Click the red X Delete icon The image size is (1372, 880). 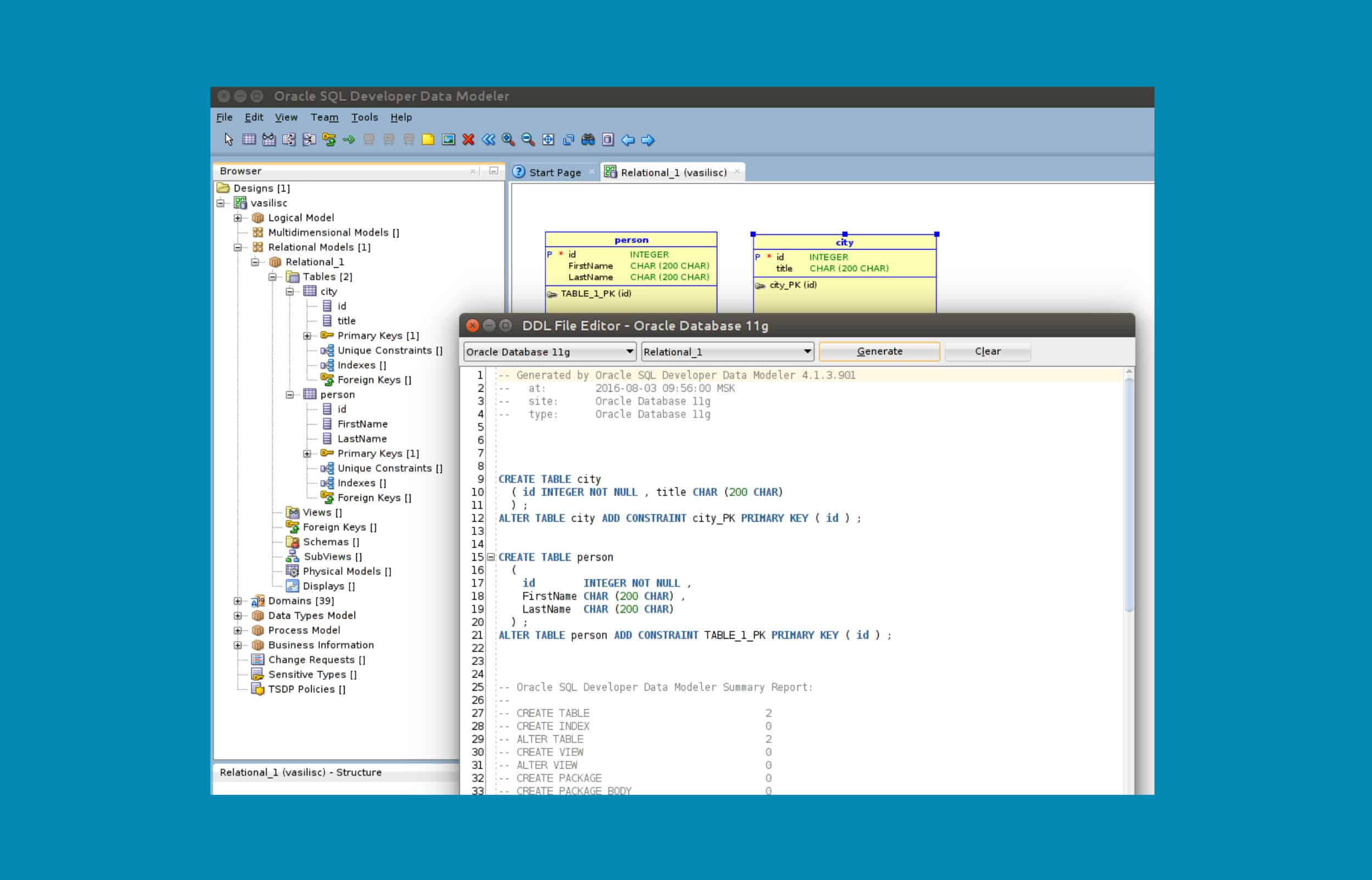469,139
